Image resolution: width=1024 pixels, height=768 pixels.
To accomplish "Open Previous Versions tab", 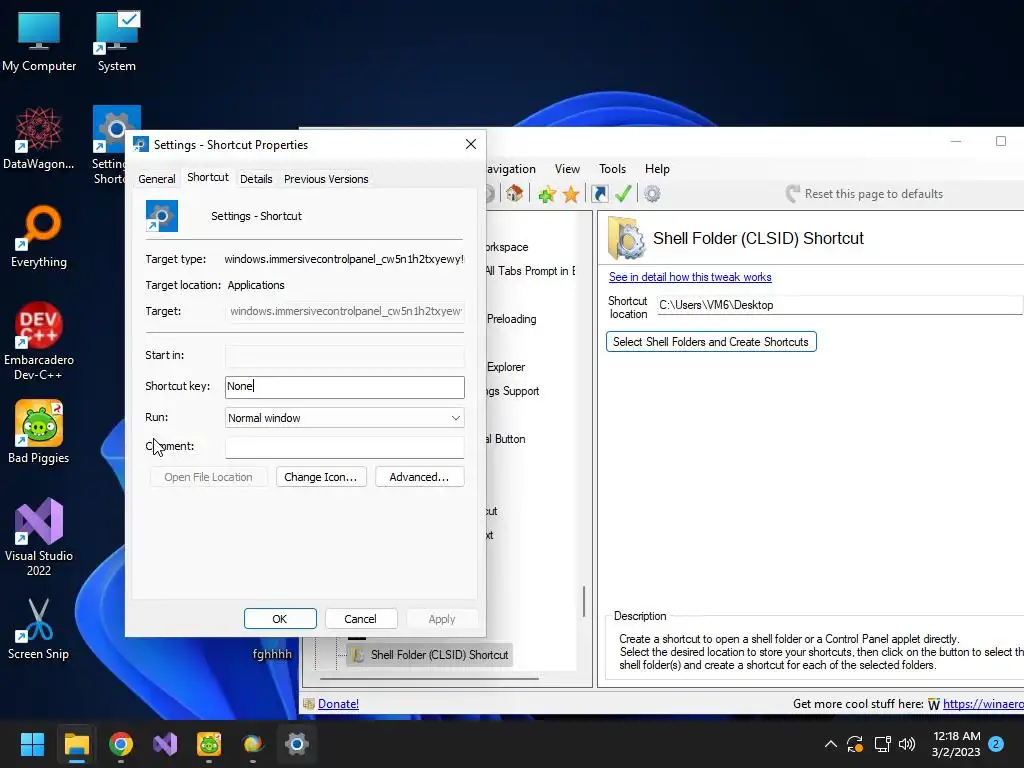I will (326, 179).
